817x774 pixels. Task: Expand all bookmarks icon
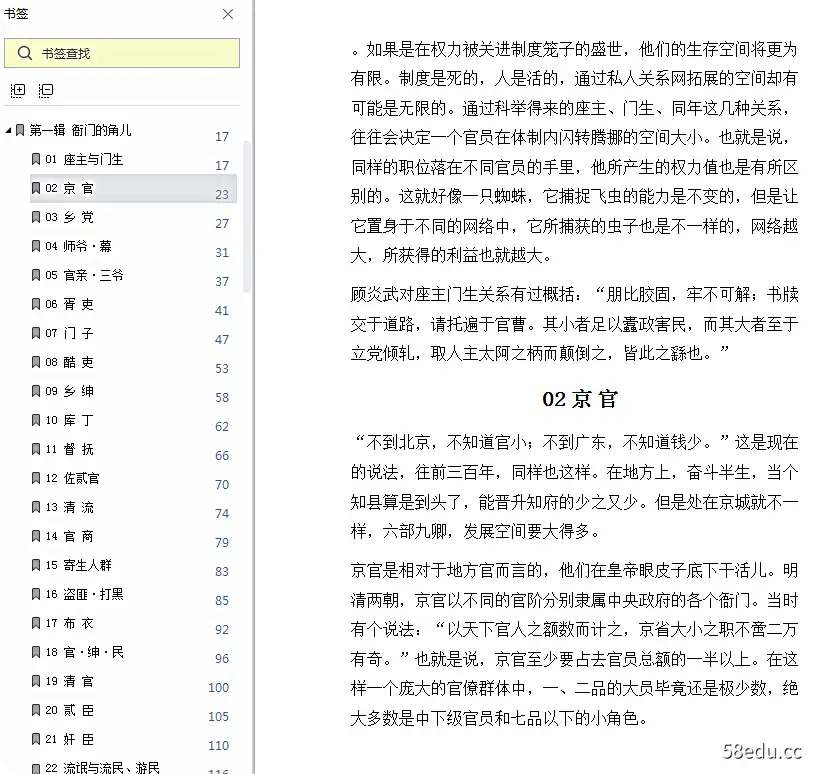click(18, 91)
